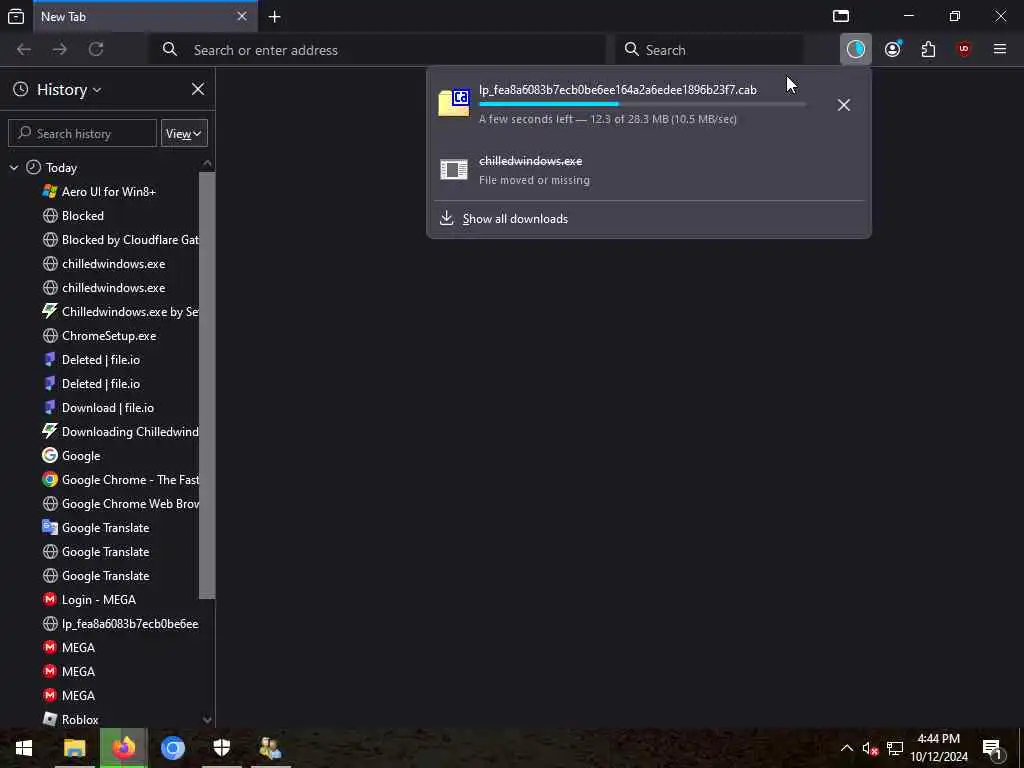This screenshot has width=1024, height=768.
Task: Click the history list scrollbar
Action: coord(207,385)
